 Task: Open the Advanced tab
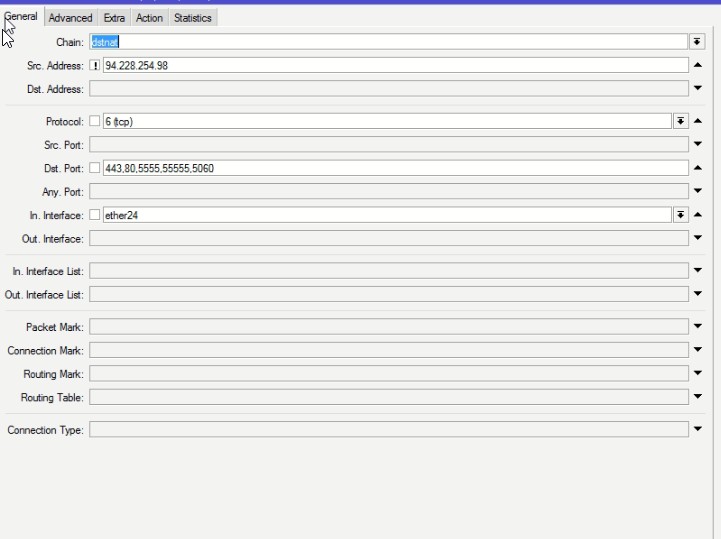point(70,18)
